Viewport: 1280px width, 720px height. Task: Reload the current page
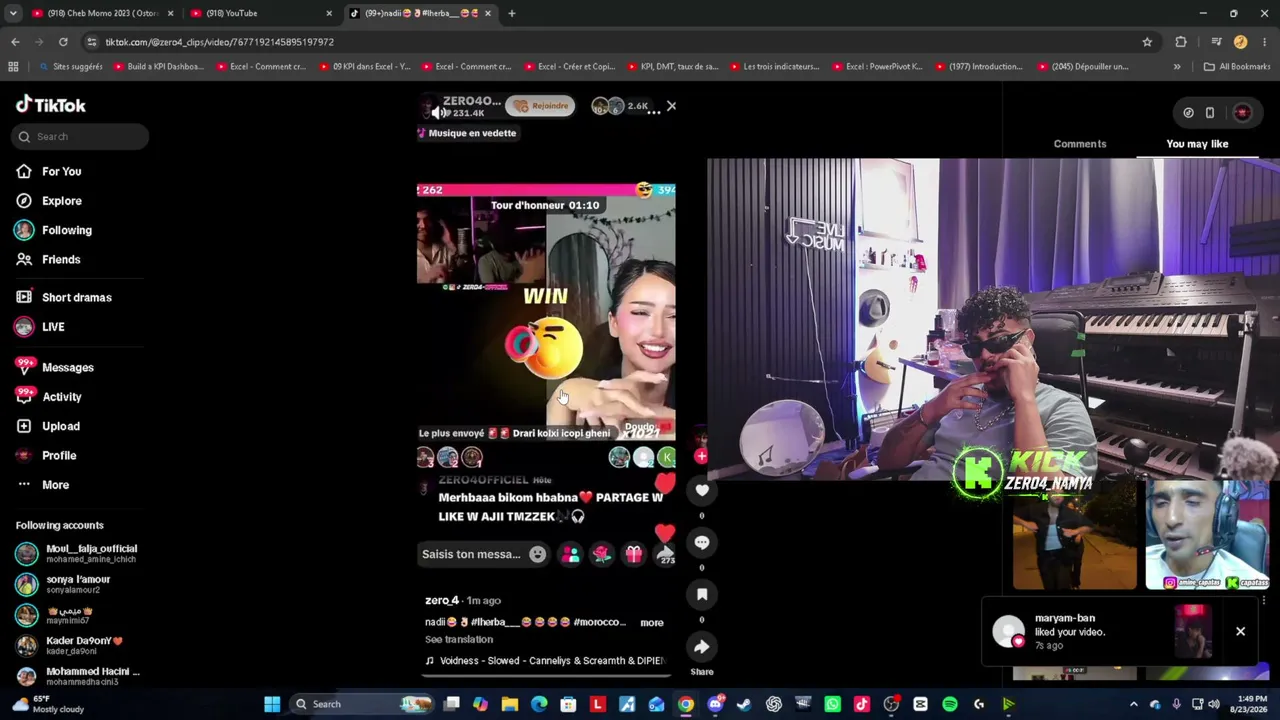coord(63,42)
